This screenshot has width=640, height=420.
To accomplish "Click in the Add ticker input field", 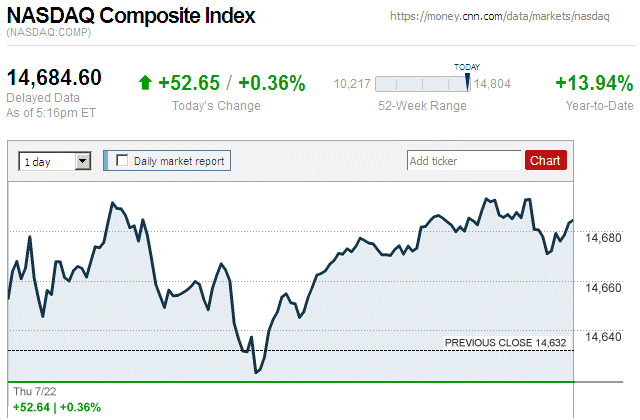I will (464, 160).
